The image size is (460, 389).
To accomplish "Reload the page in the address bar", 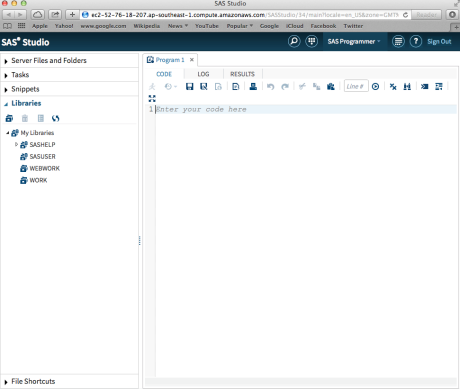I will point(405,15).
